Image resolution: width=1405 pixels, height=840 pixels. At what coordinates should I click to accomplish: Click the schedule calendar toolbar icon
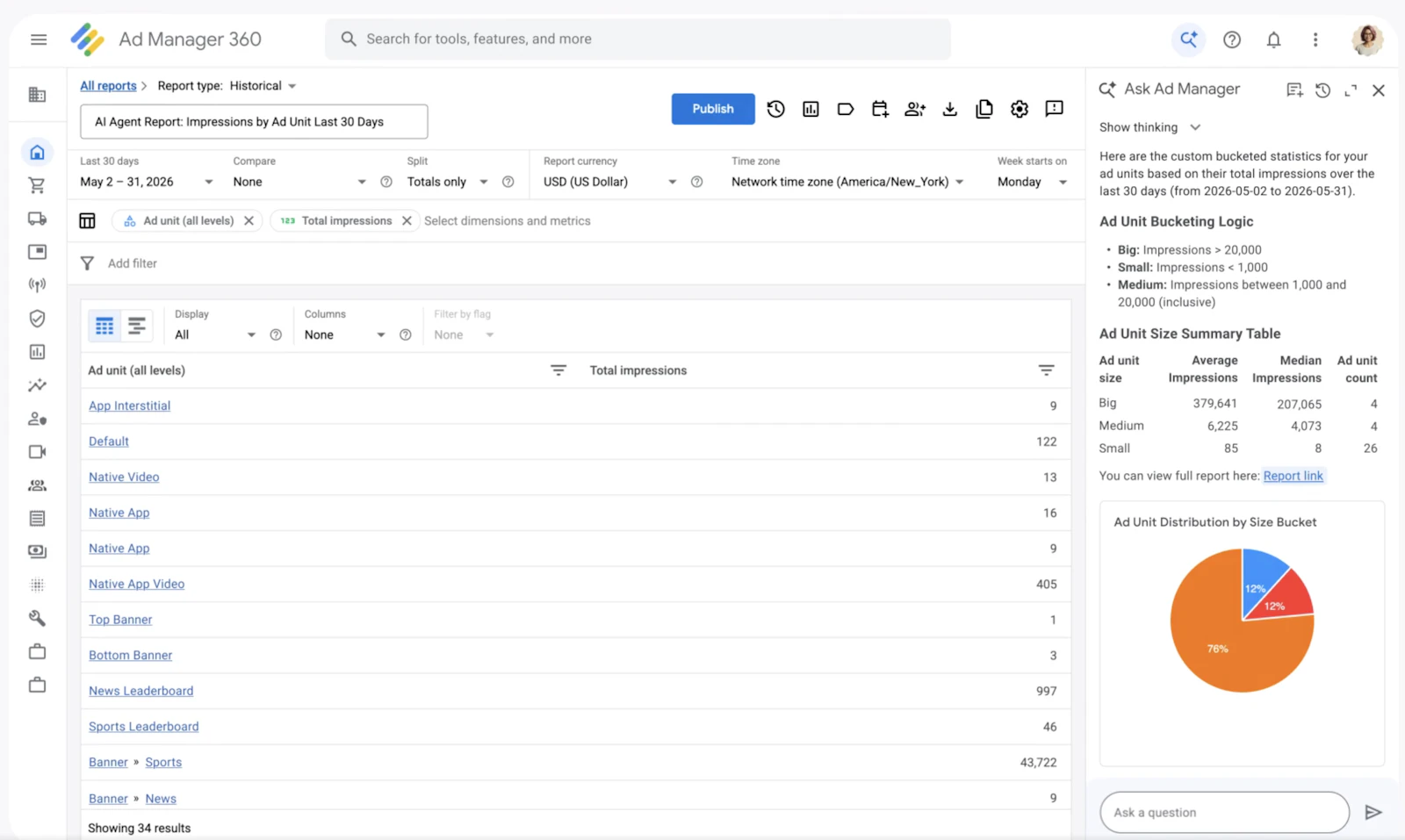tap(880, 109)
